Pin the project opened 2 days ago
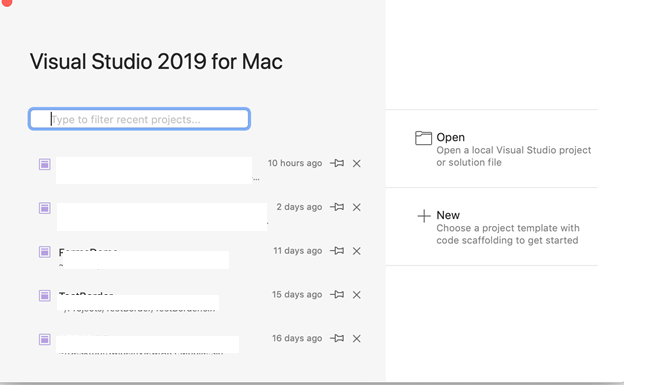Image resolution: width=646 pixels, height=388 pixels. click(337, 207)
